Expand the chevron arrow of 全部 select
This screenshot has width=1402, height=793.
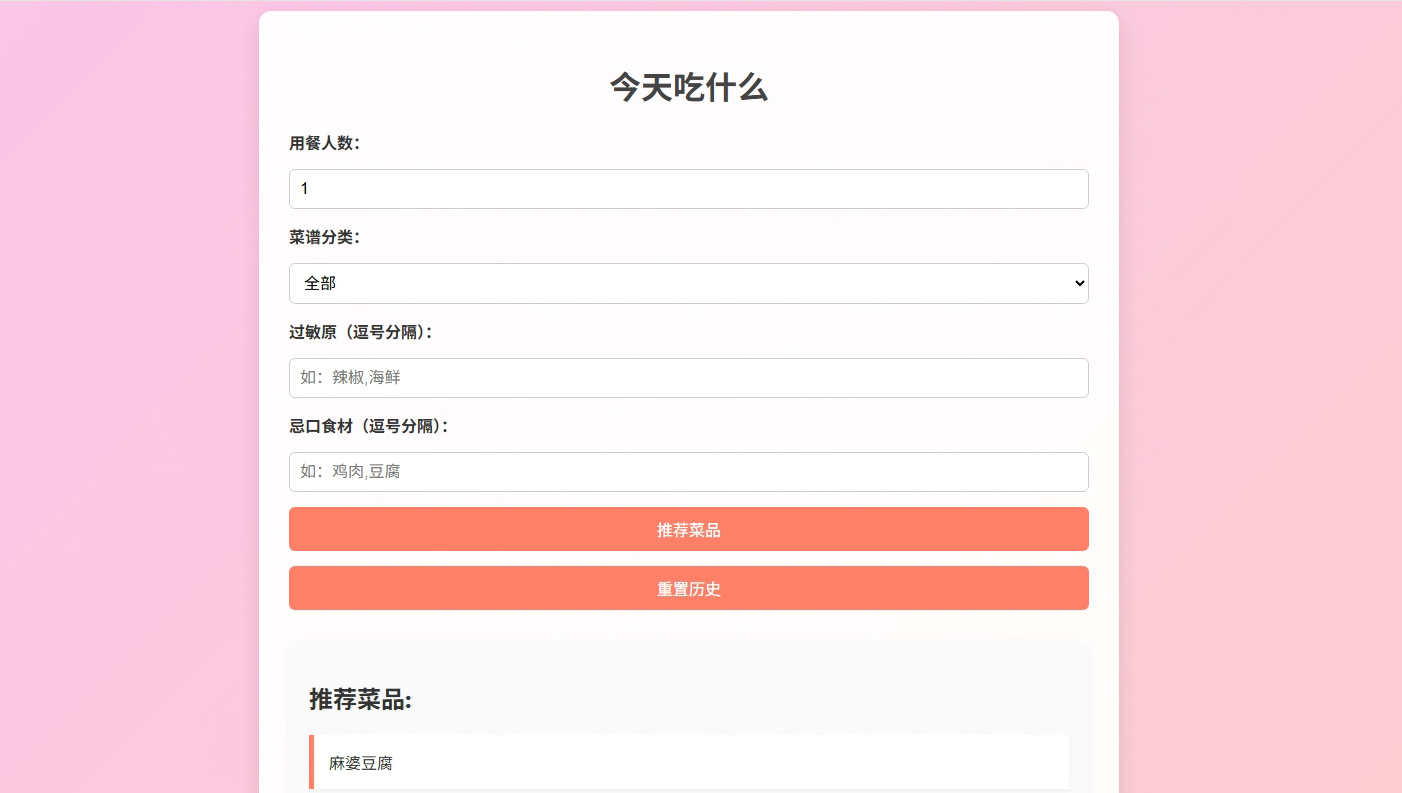[1079, 283]
